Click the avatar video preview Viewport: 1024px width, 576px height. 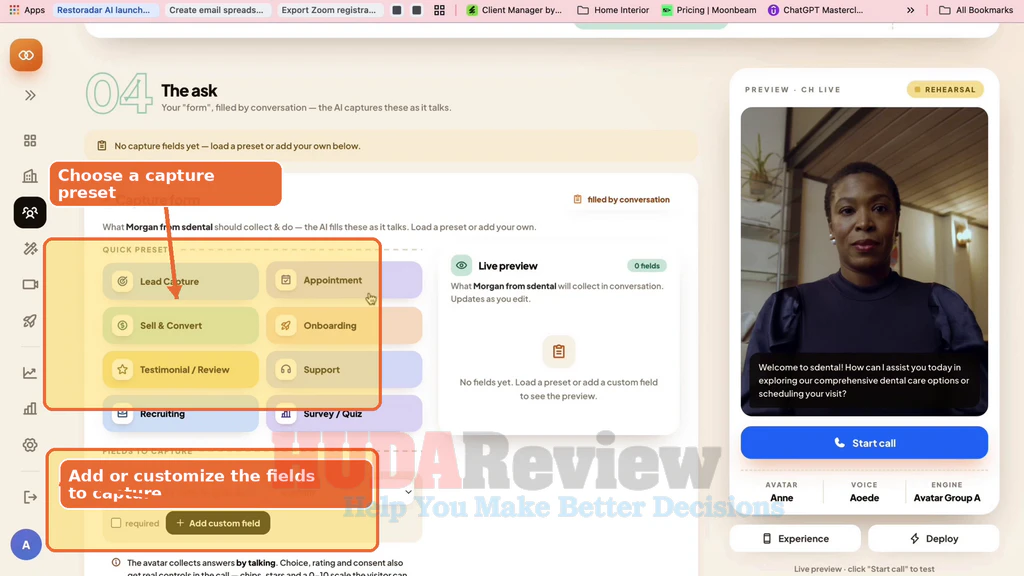click(x=864, y=261)
